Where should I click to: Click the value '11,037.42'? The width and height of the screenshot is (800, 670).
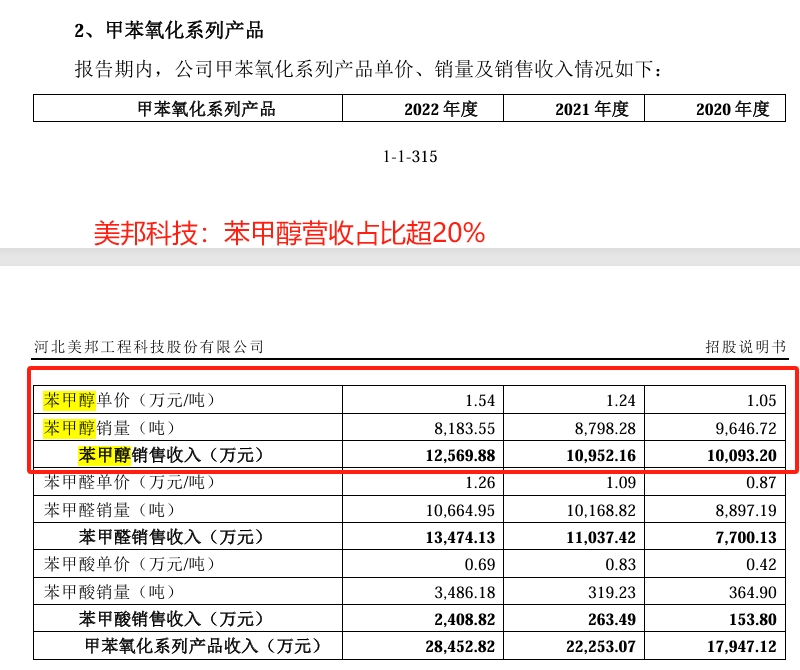pyautogui.click(x=602, y=537)
